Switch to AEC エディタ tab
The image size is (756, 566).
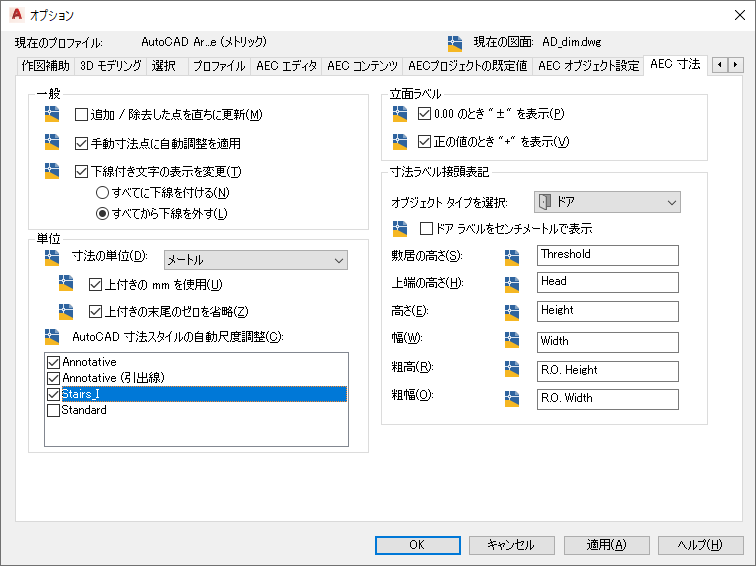pos(286,66)
